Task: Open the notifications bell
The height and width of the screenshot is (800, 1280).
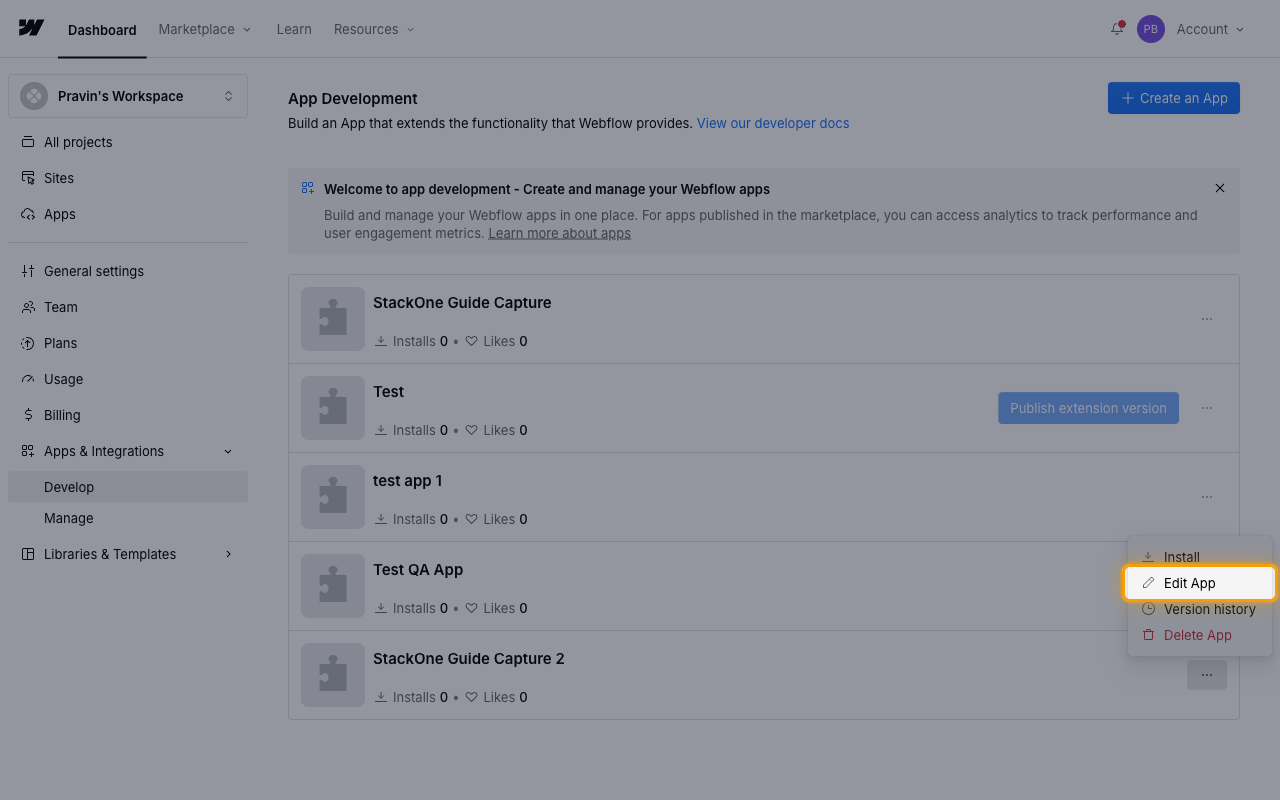Action: pos(1117,29)
